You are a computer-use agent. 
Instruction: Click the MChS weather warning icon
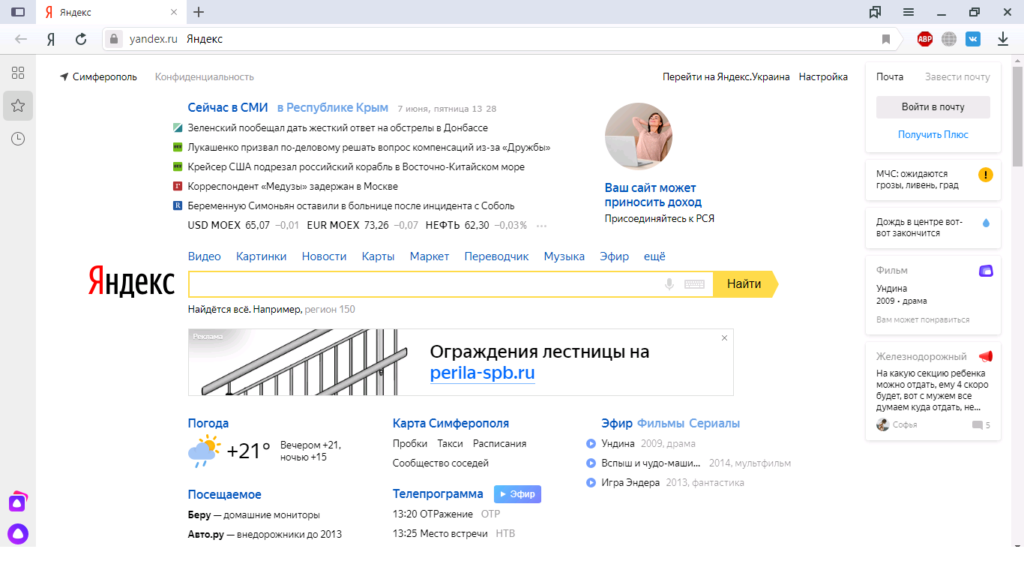pos(985,174)
